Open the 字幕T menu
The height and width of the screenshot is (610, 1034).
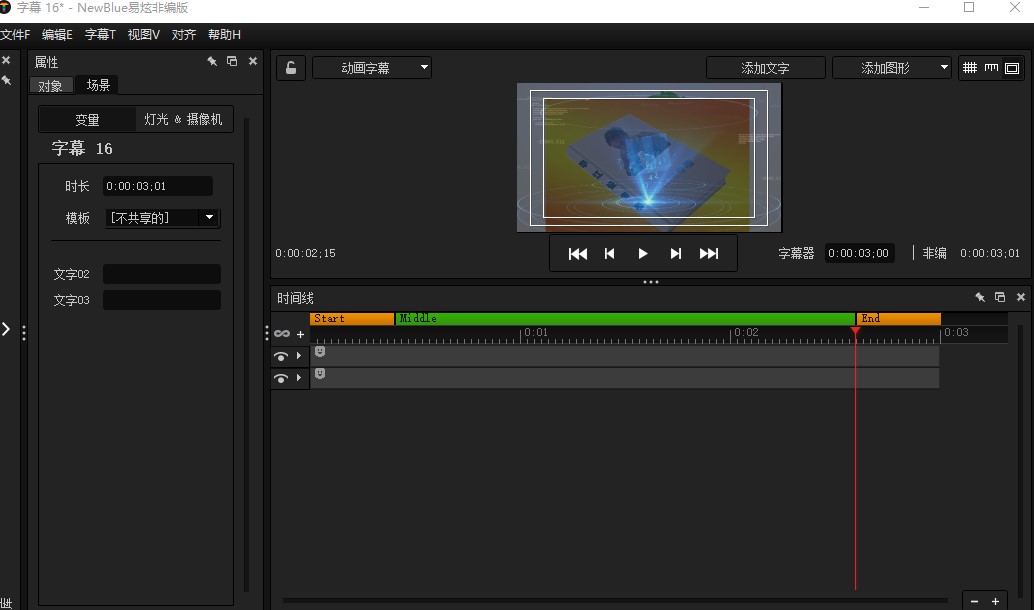pos(100,34)
